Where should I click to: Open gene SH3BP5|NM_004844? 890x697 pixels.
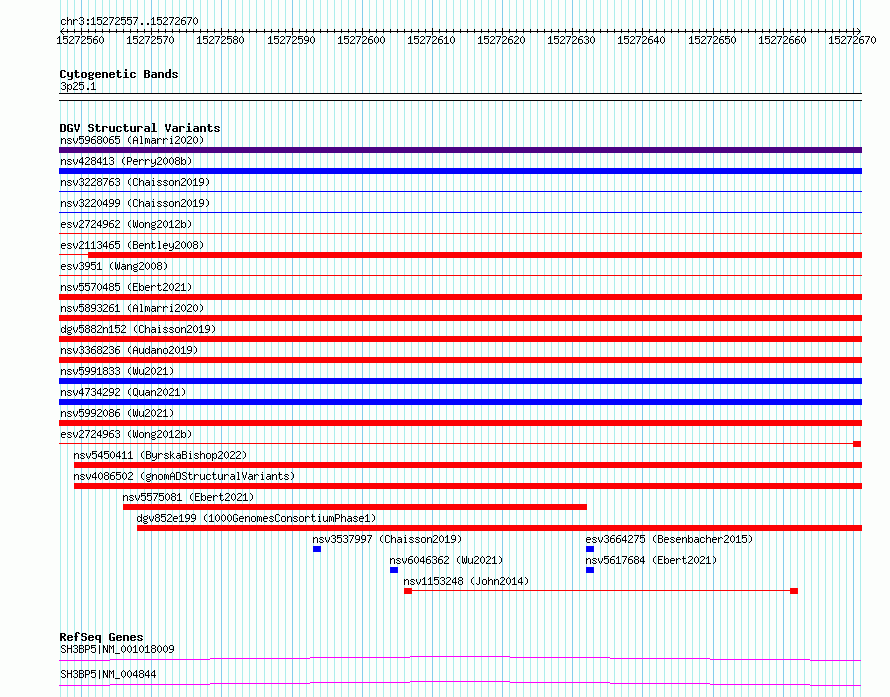(108, 674)
